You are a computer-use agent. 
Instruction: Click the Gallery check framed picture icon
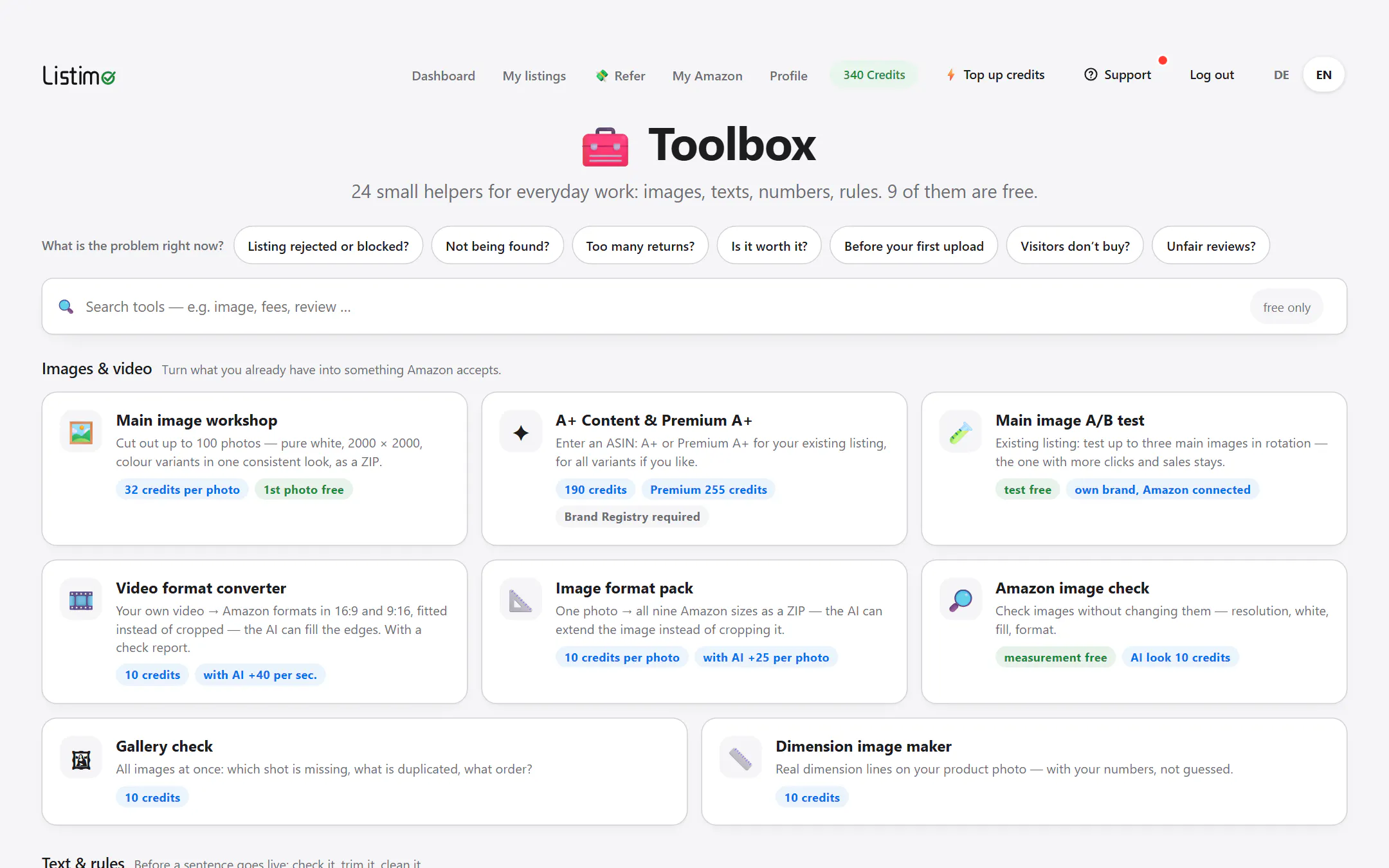pos(81,759)
